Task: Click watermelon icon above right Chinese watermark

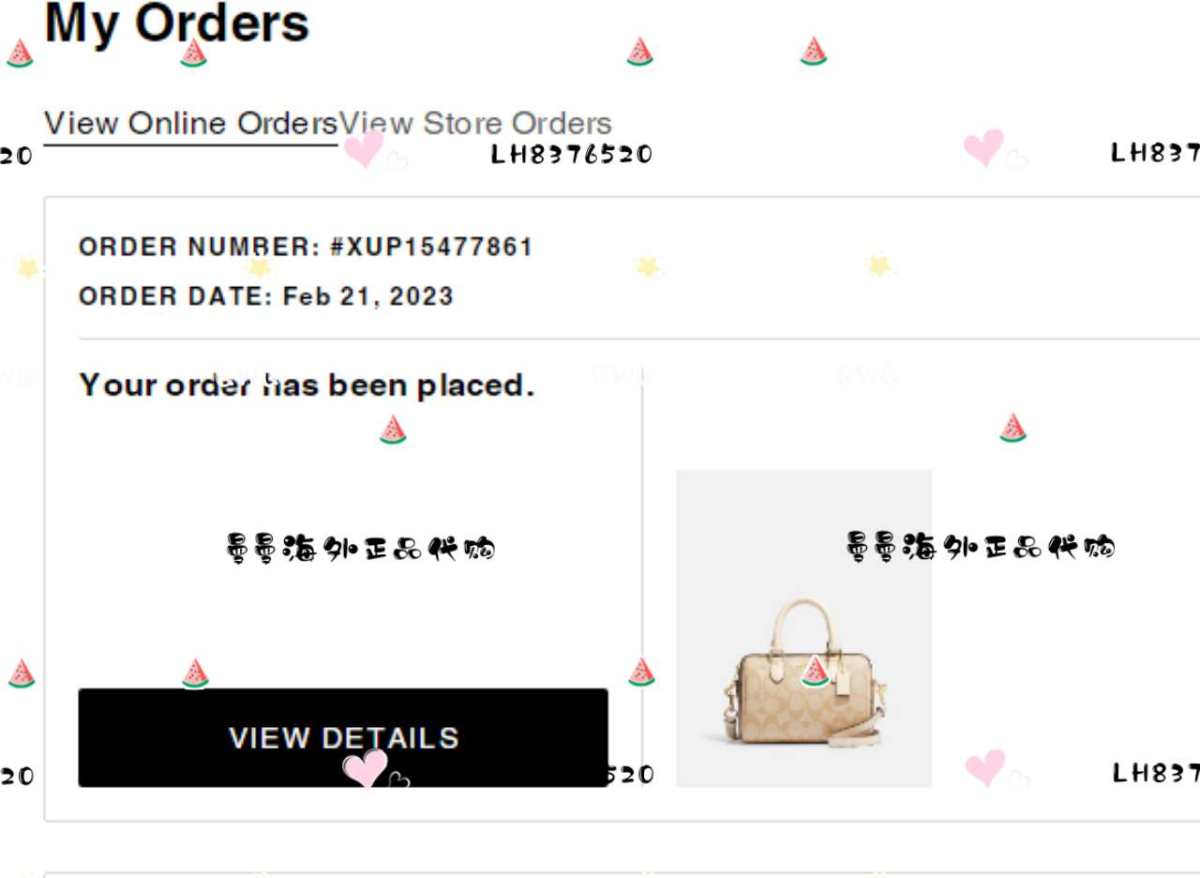Action: pyautogui.click(x=1013, y=427)
